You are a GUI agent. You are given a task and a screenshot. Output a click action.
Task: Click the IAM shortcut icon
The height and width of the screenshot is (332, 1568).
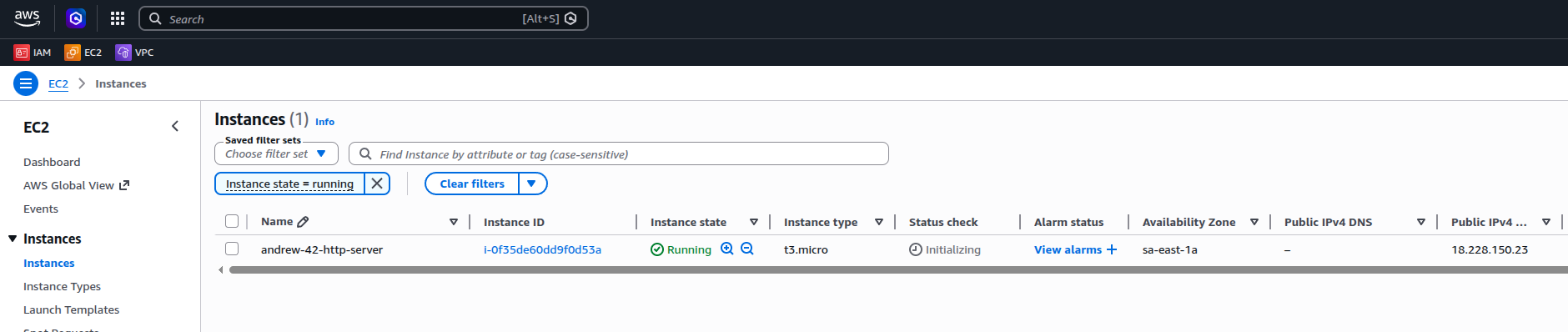coord(22,53)
